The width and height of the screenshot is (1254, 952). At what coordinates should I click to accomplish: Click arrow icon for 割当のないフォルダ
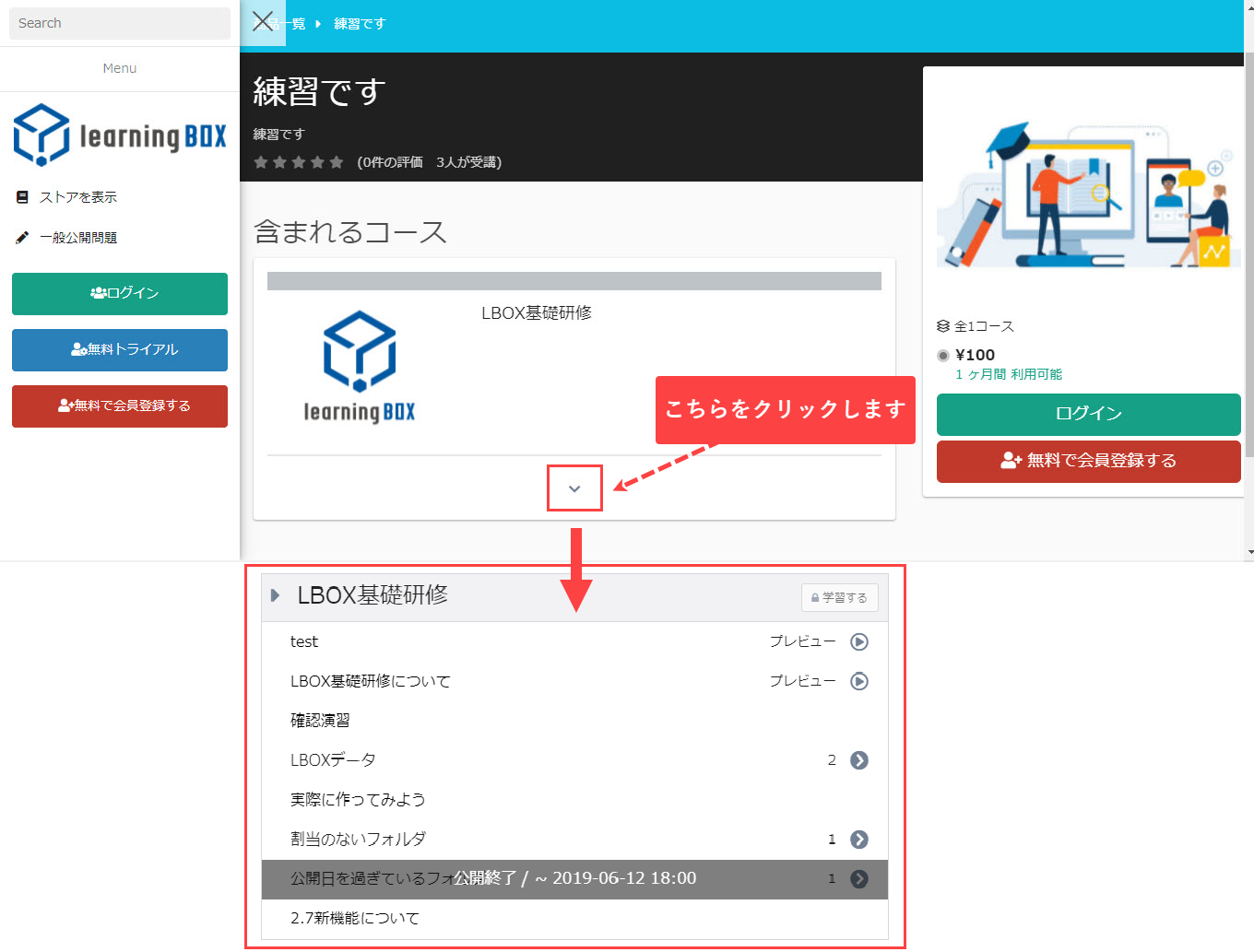tap(858, 840)
